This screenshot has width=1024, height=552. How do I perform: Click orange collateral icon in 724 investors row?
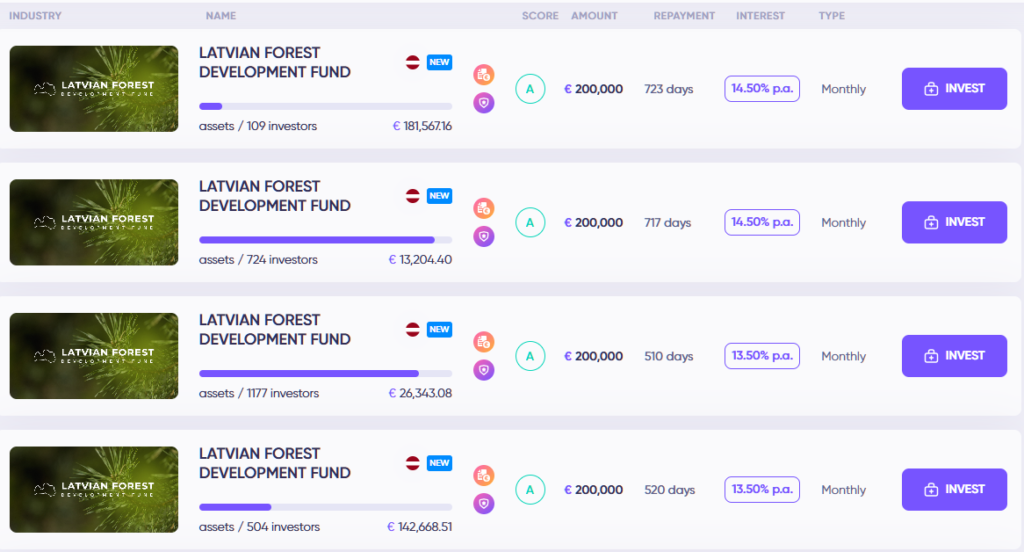tap(484, 208)
